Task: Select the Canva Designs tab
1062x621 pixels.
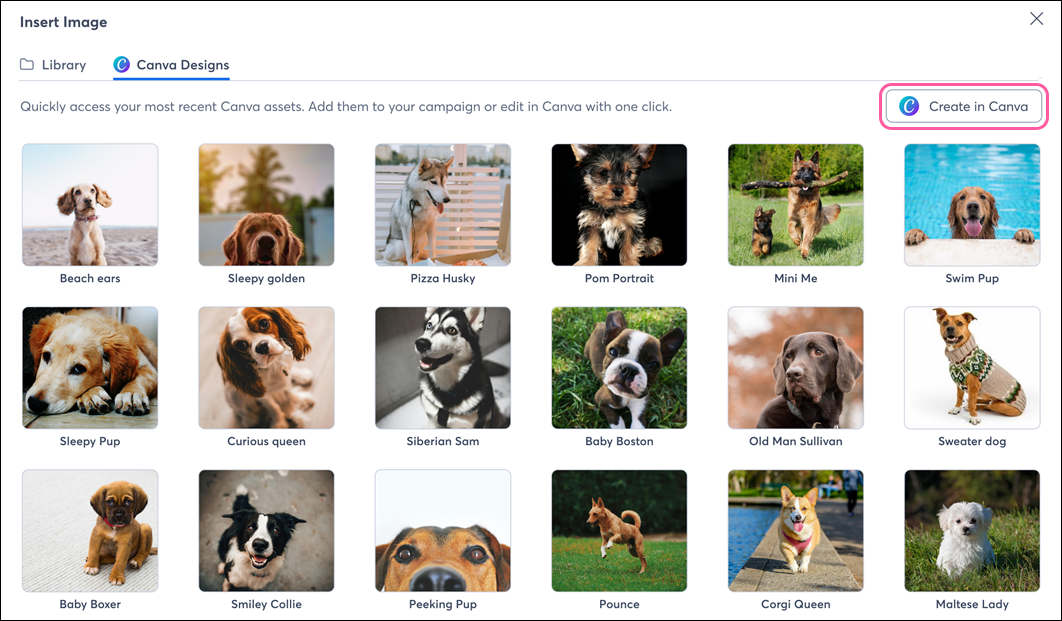Action: 181,64
